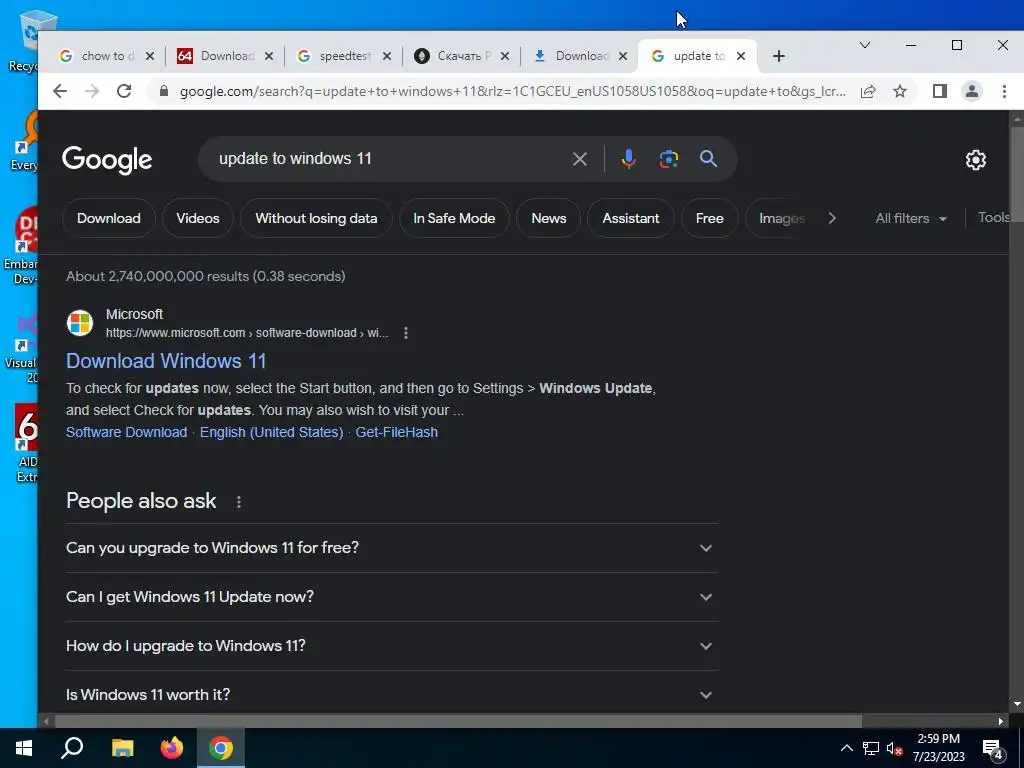Clear the search box text
Screen dimensions: 1024x768
click(x=579, y=159)
